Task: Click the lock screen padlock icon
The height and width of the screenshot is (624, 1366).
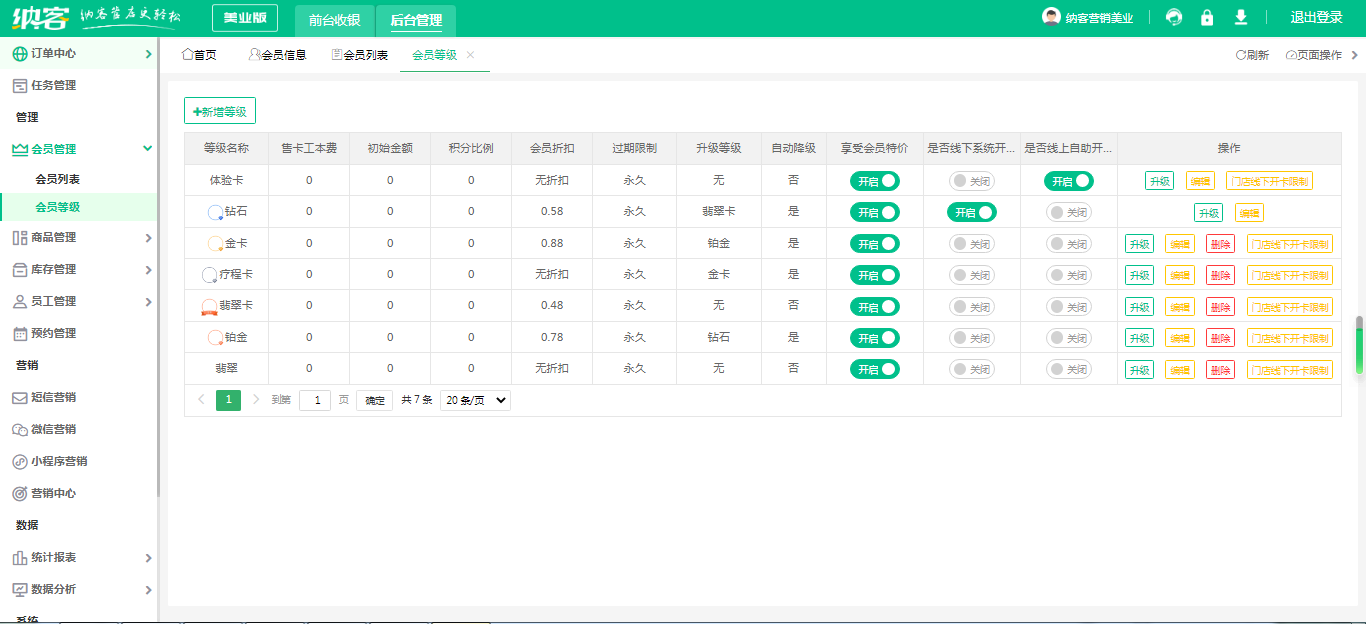Action: click(x=1207, y=18)
